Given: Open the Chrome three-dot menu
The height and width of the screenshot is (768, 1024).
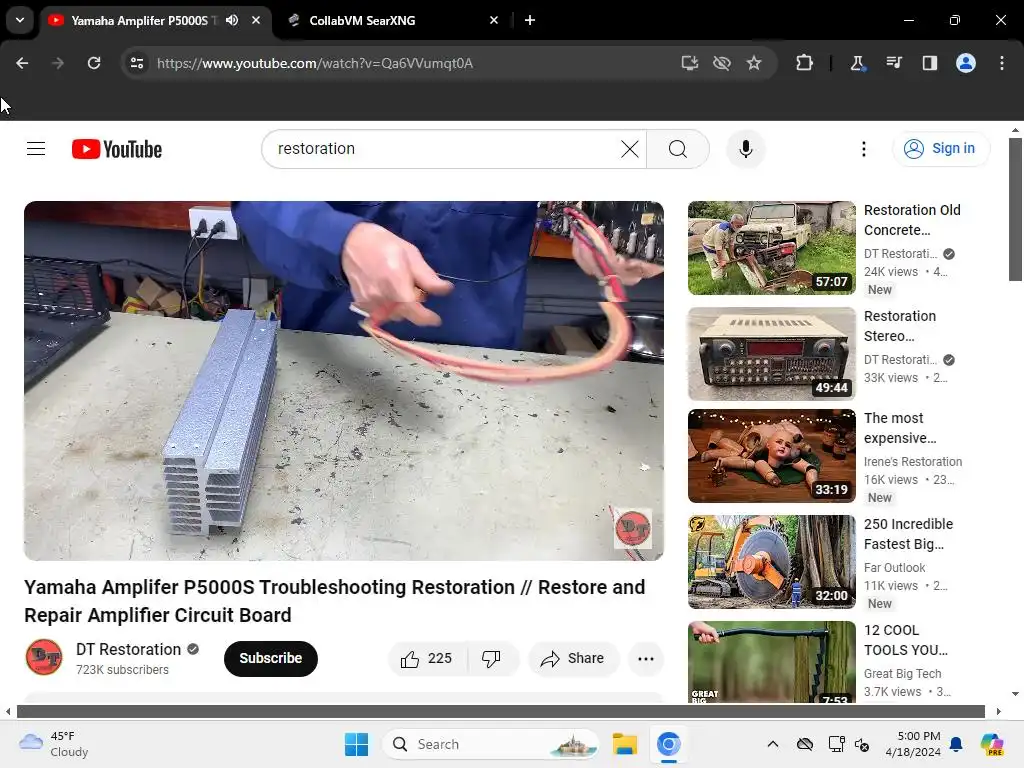Looking at the screenshot, I should [1002, 63].
